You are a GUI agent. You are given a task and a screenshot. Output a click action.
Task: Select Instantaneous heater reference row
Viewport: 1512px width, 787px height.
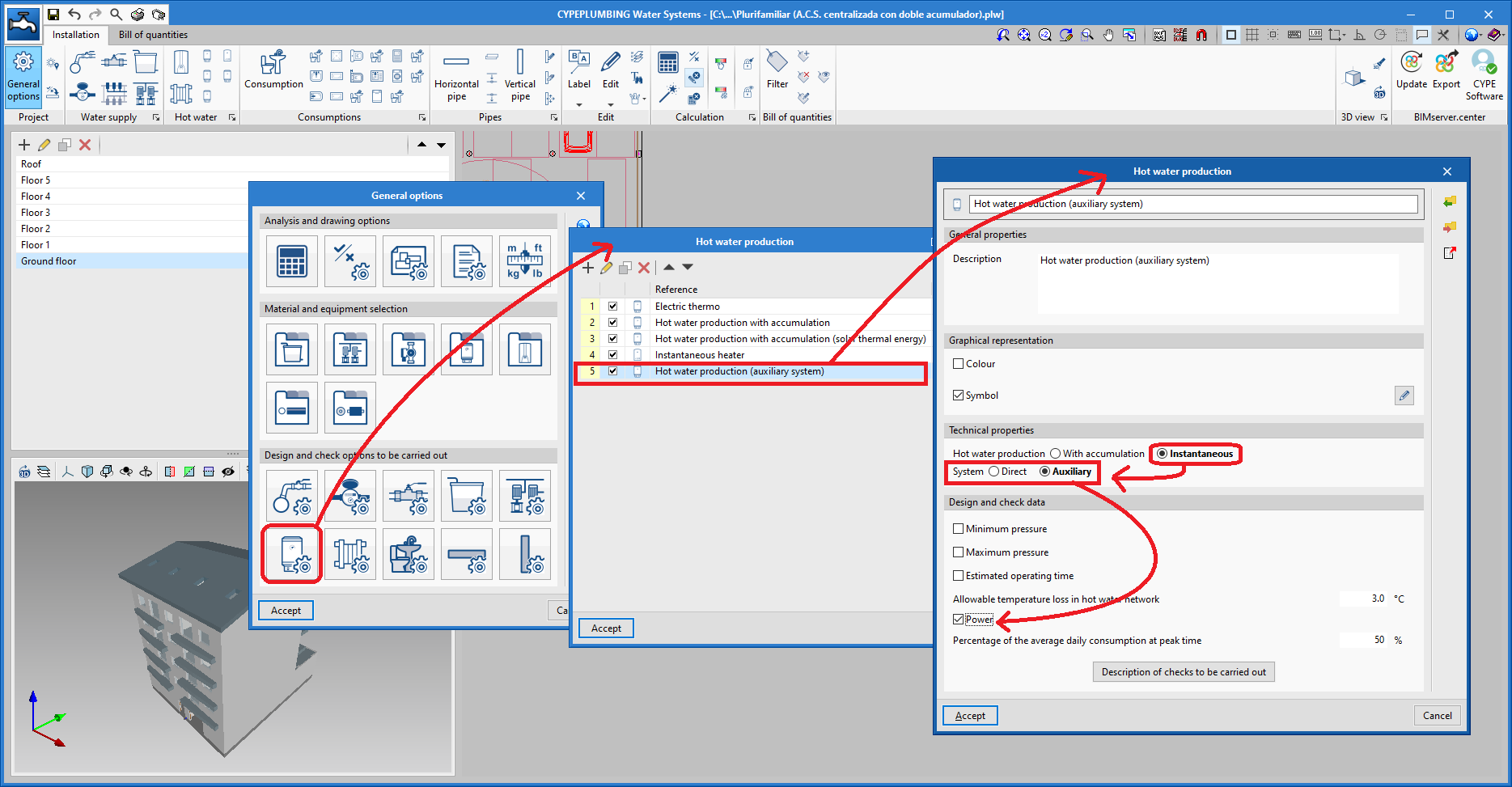[x=752, y=355]
